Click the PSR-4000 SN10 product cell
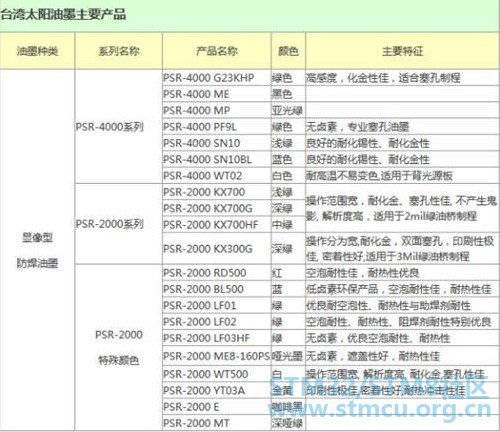 (217, 143)
